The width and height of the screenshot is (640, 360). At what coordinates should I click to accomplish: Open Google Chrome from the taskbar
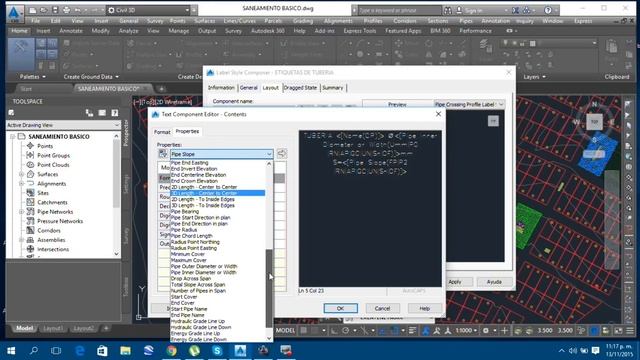click(x=172, y=351)
